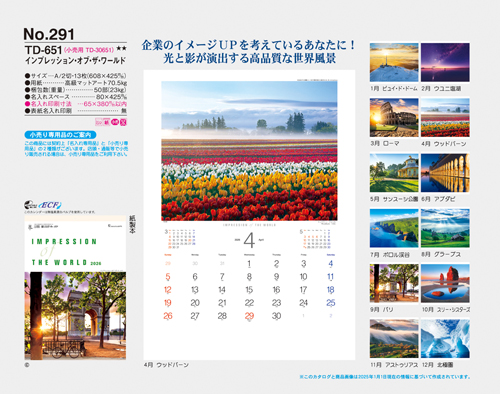Click the June Abu Dhabi thumbnail
Viewport: 500px width, 394px height.
point(445,173)
